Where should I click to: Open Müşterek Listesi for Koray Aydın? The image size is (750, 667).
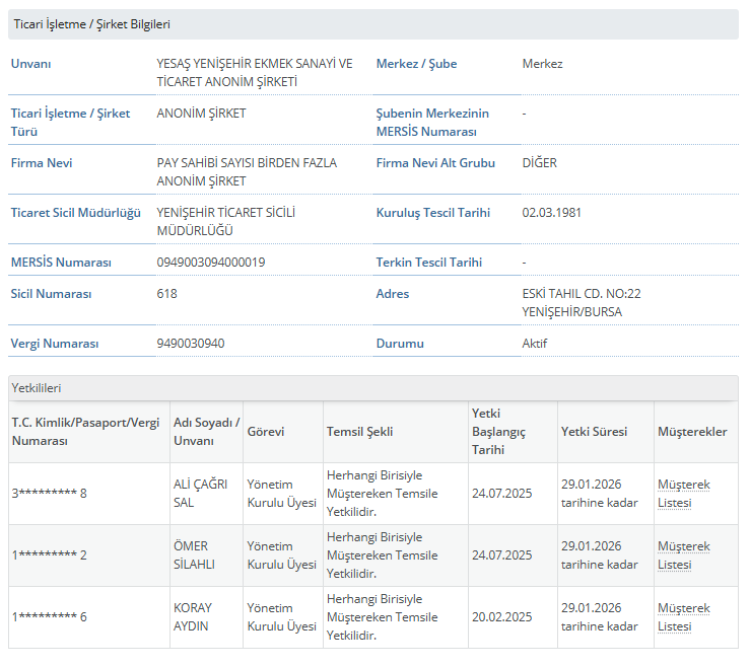point(683,617)
